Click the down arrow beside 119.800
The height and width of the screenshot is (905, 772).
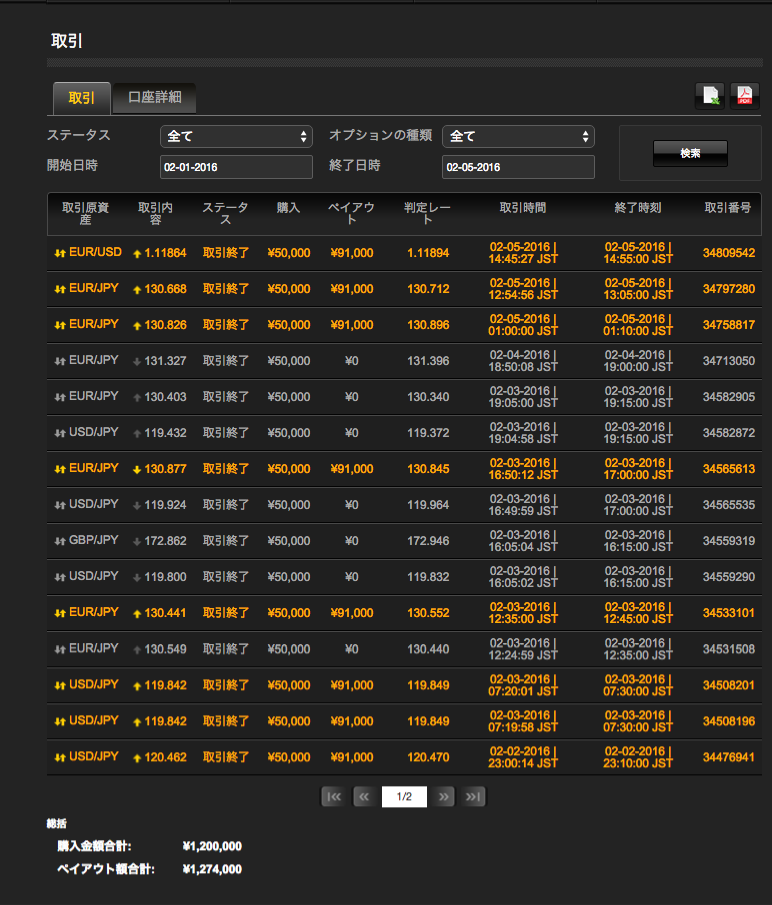coord(137,577)
